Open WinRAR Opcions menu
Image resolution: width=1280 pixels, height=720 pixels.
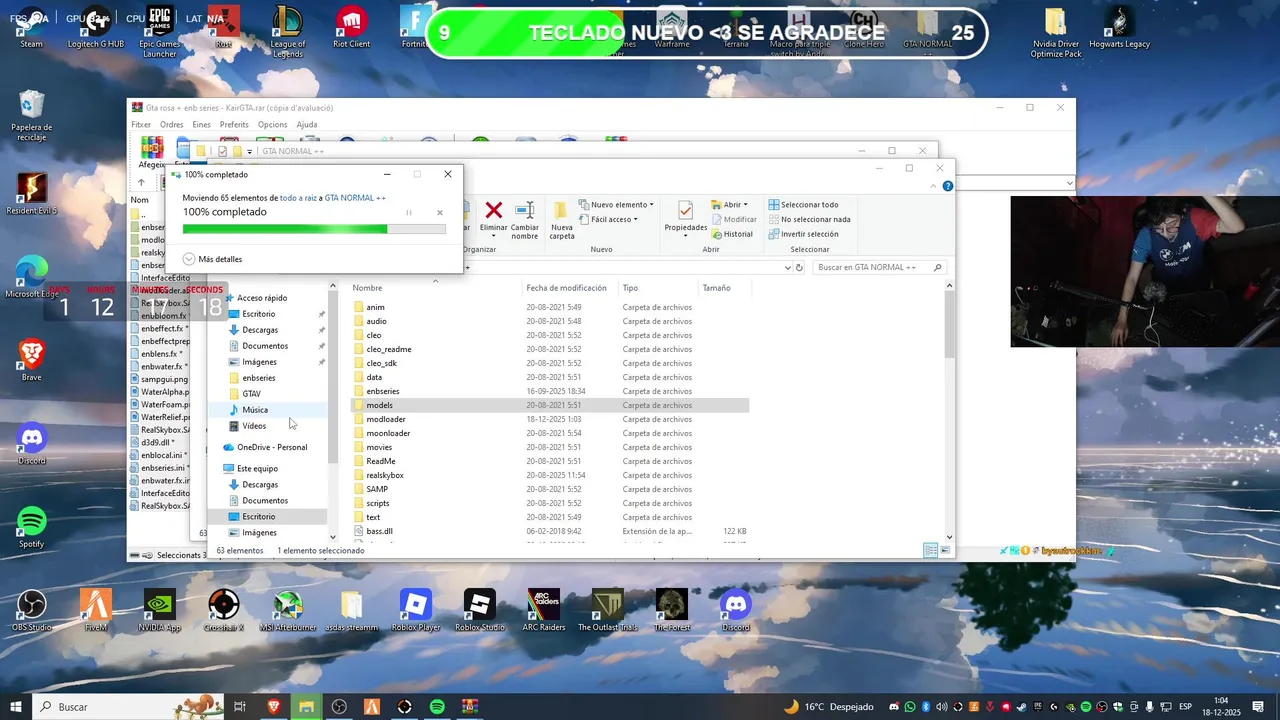(272, 125)
